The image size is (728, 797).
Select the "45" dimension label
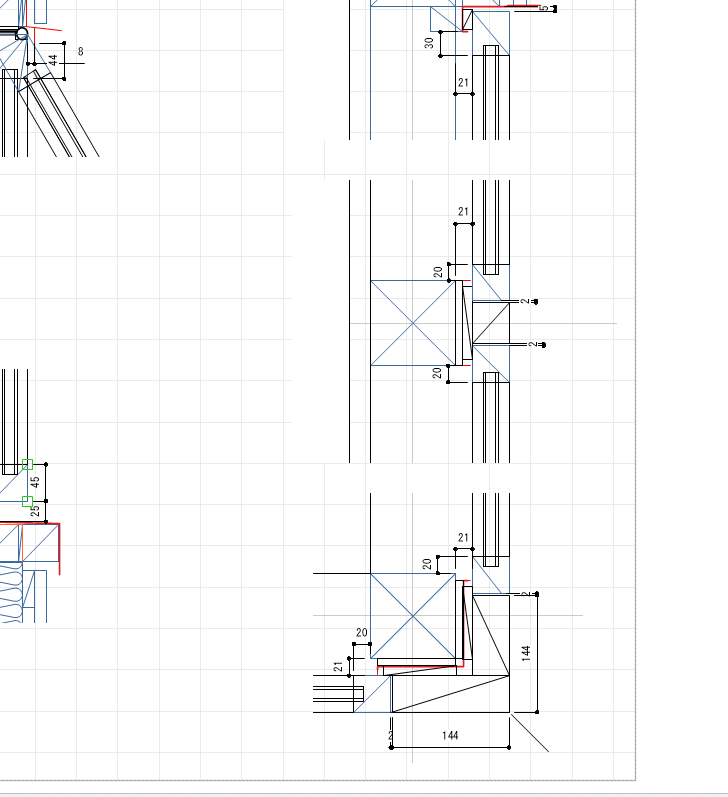[35, 482]
